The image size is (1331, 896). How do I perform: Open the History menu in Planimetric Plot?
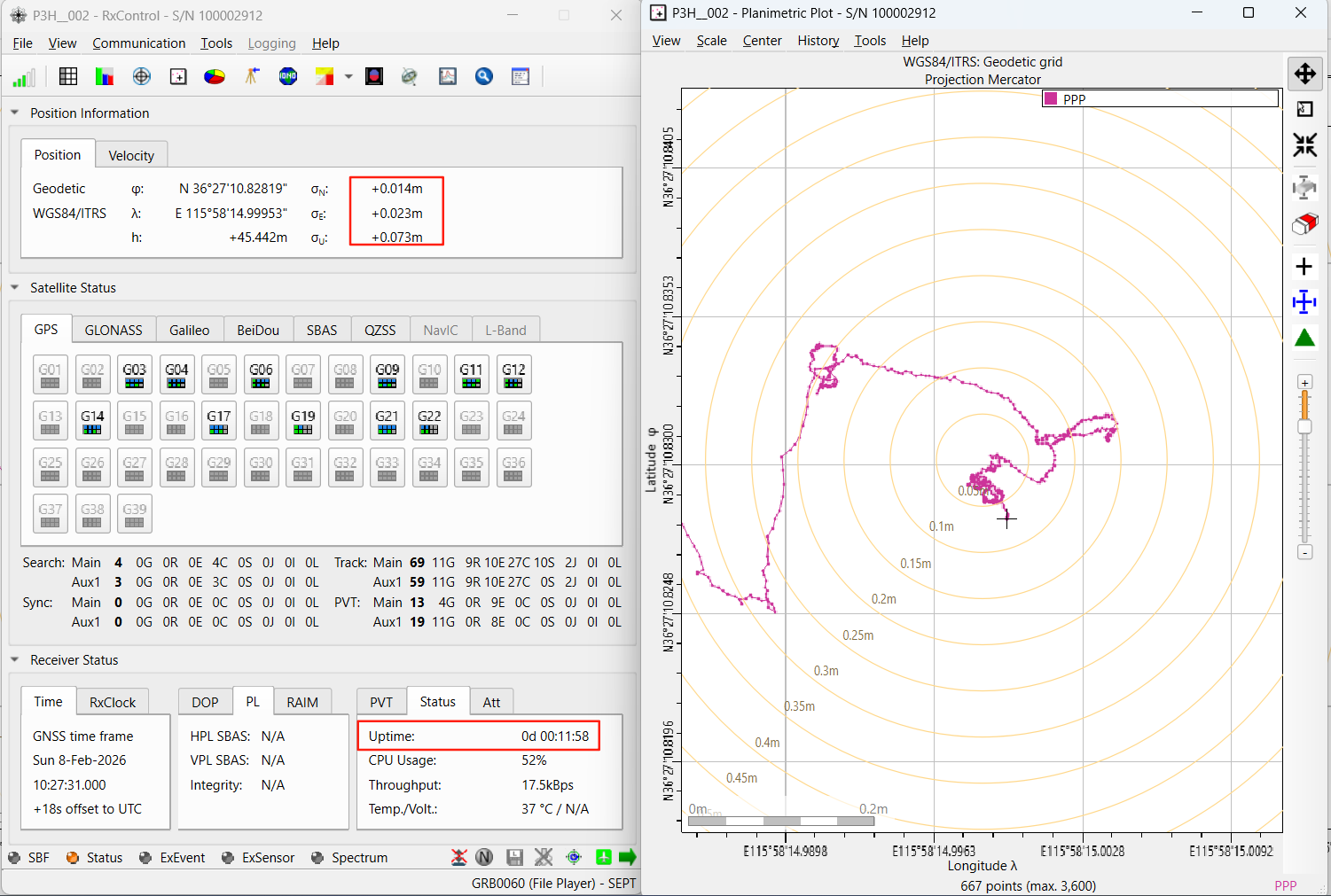[x=818, y=41]
